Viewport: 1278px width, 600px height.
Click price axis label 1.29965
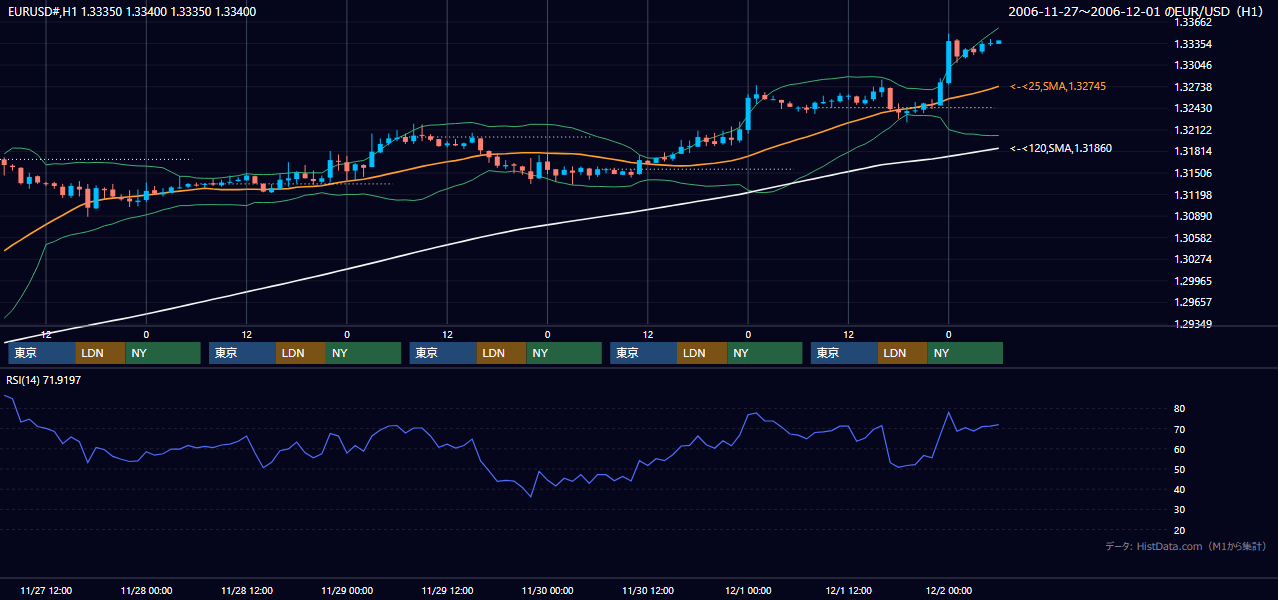click(1192, 281)
